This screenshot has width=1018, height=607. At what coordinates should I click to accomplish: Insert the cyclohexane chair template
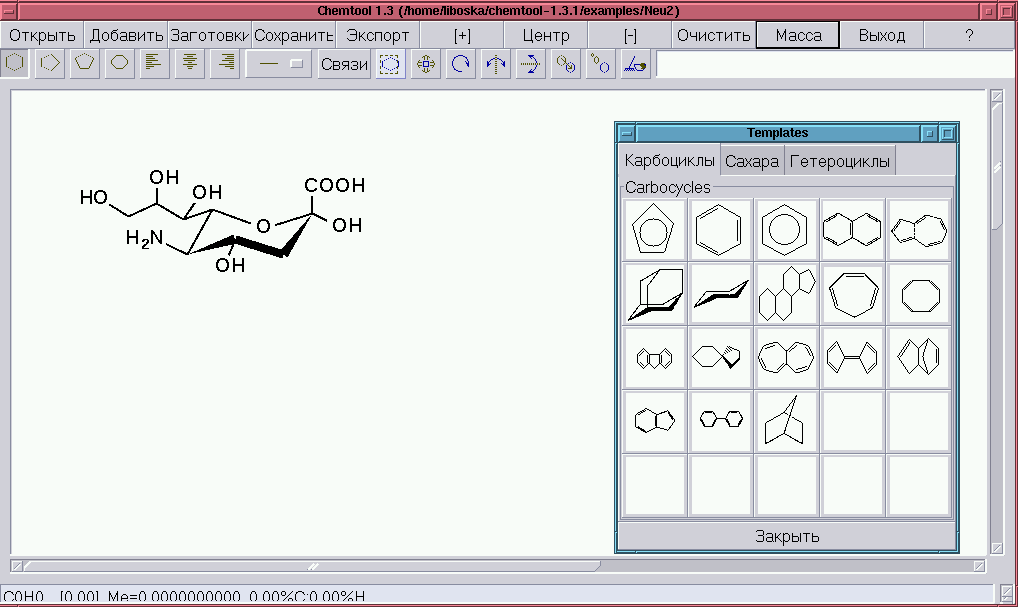pos(720,294)
